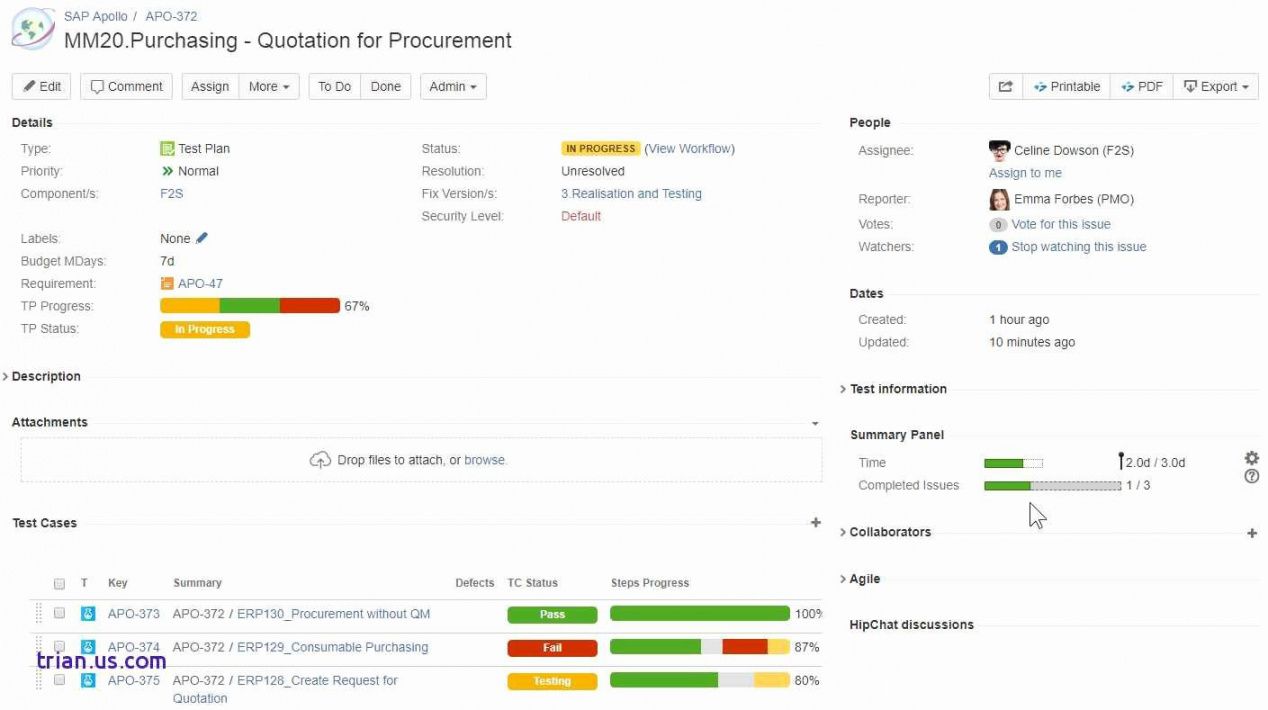Click the Normal priority icon
Image resolution: width=1268 pixels, height=710 pixels.
click(167, 171)
